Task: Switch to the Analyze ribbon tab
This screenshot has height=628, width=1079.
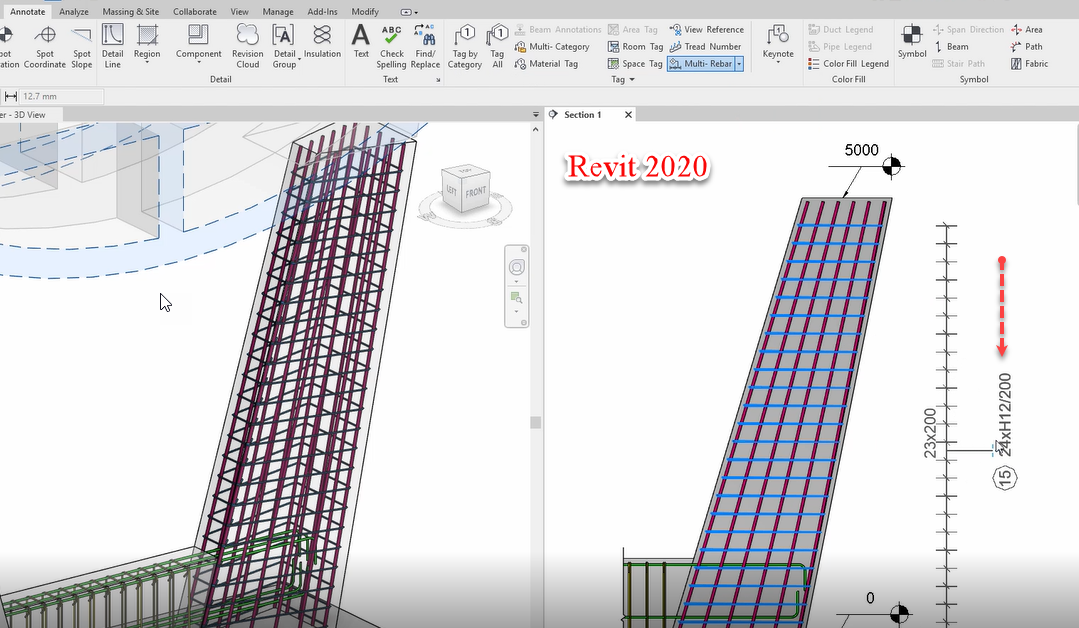Action: [x=74, y=12]
